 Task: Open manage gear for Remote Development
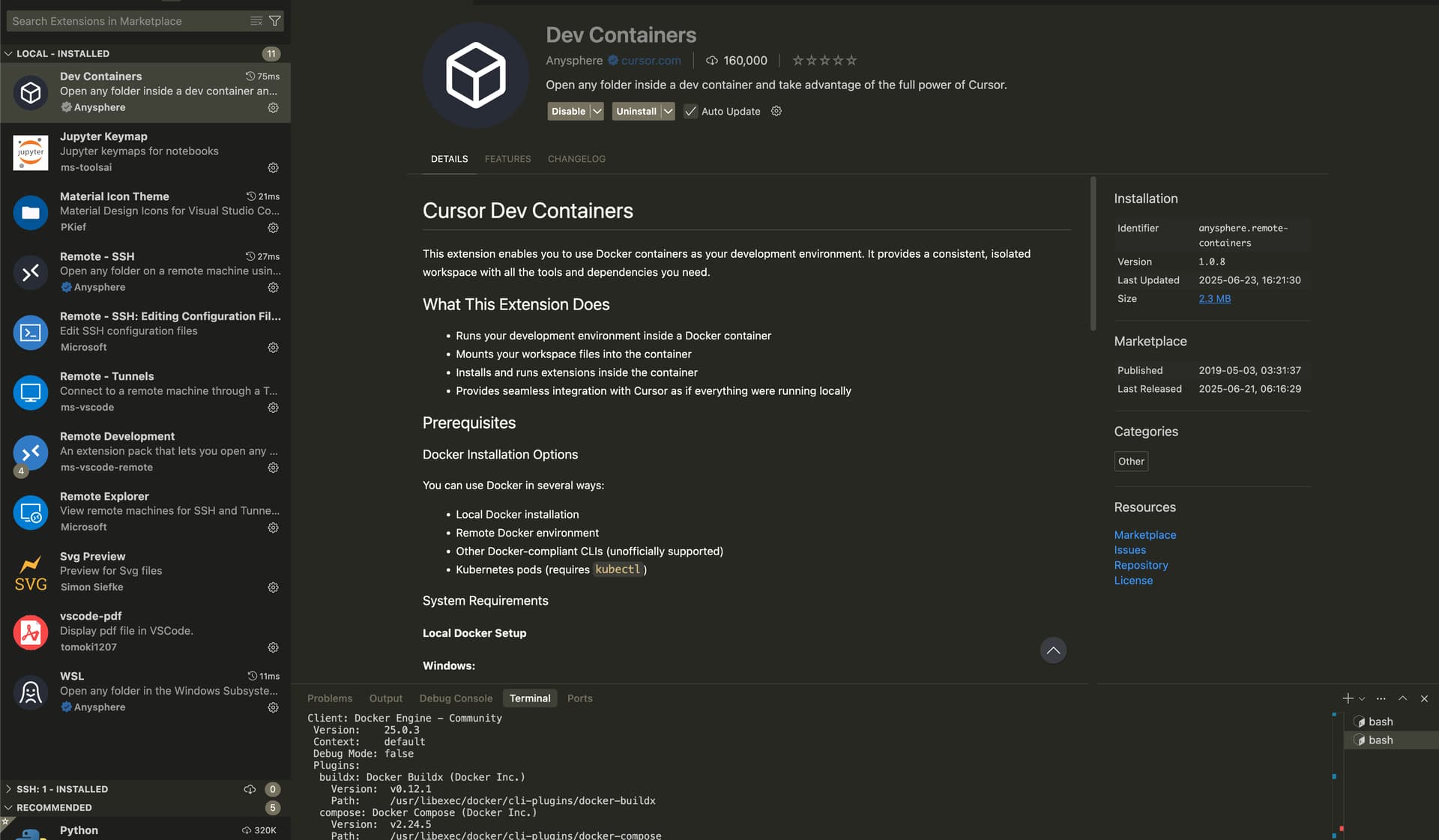pyautogui.click(x=274, y=468)
